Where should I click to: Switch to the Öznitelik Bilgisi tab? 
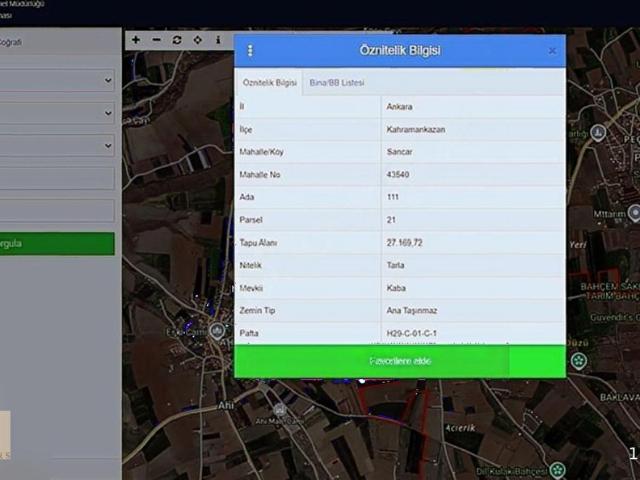pyautogui.click(x=270, y=82)
